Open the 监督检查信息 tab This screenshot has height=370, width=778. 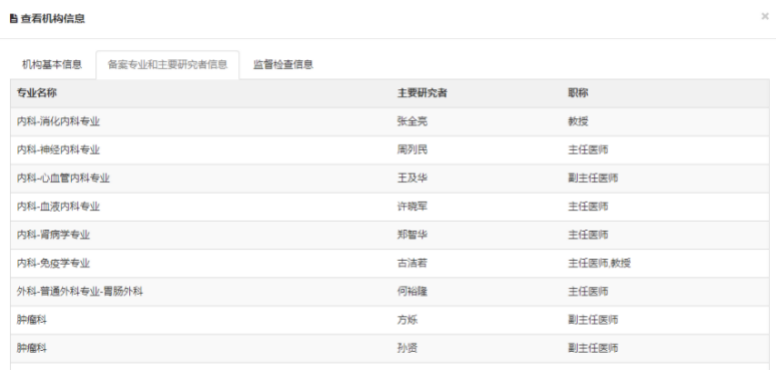283,64
